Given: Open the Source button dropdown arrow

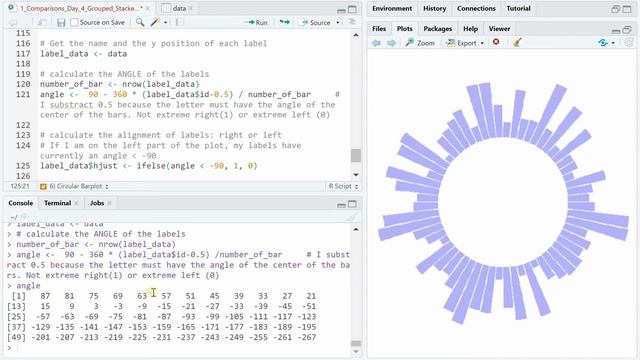Looking at the screenshot, I should [338, 22].
